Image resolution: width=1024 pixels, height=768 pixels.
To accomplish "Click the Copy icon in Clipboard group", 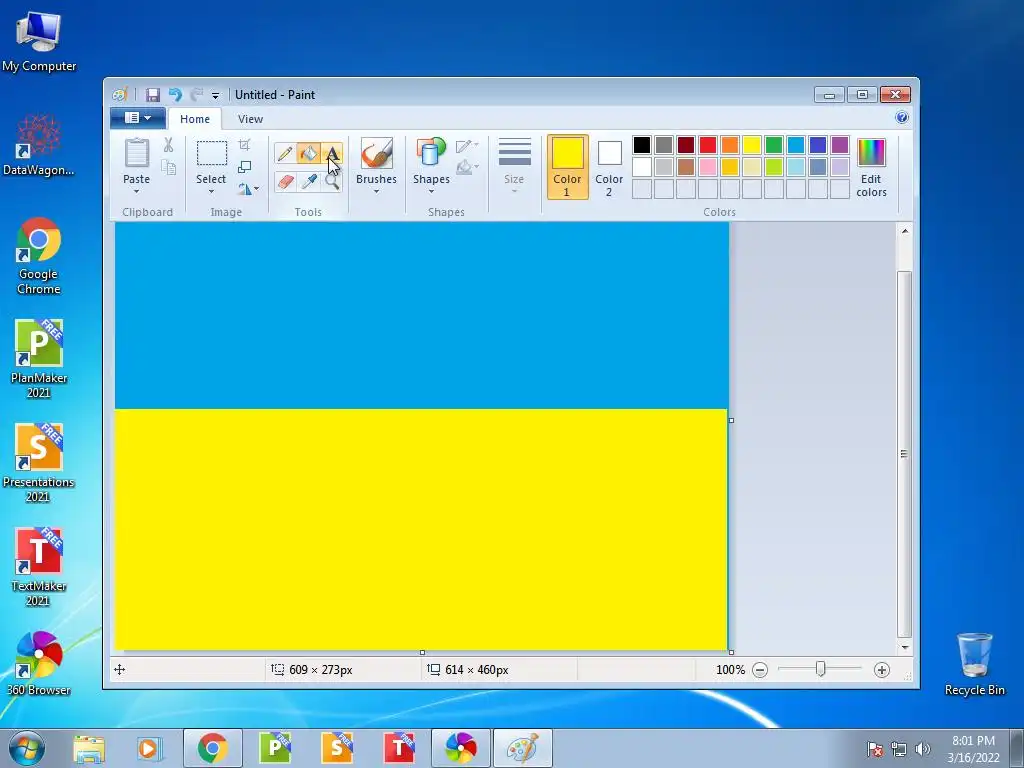I will pyautogui.click(x=168, y=167).
